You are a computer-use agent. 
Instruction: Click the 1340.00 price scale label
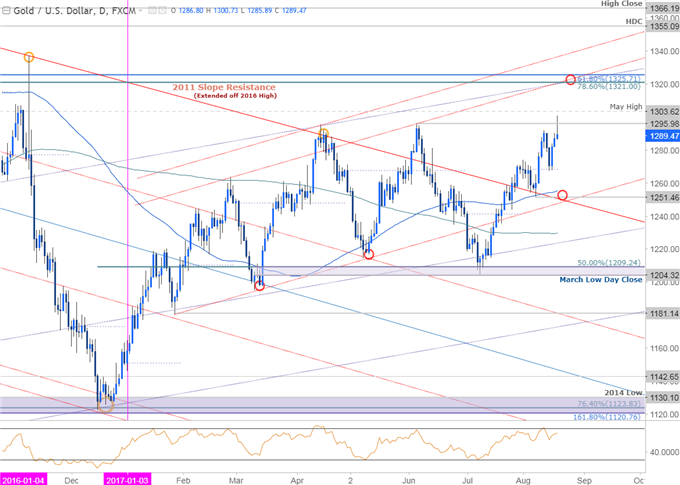pyautogui.click(x=664, y=51)
